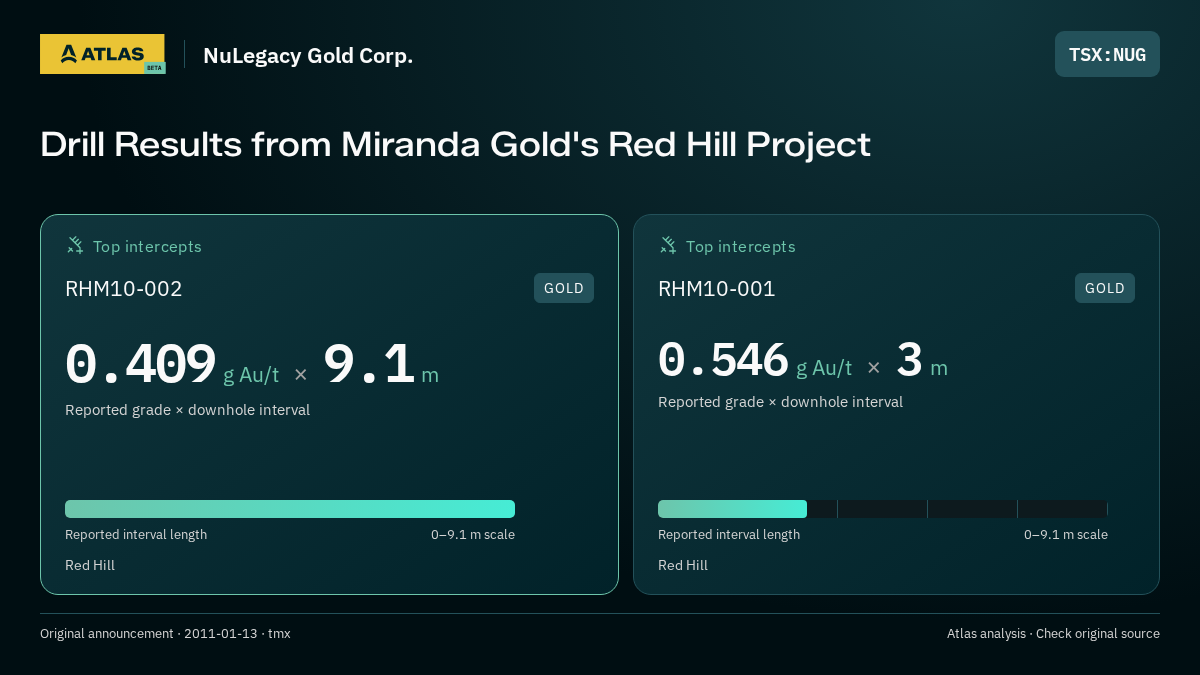This screenshot has height=675, width=1200.
Task: Click the Red Hill label on the RHM10-001 card
Action: click(683, 565)
